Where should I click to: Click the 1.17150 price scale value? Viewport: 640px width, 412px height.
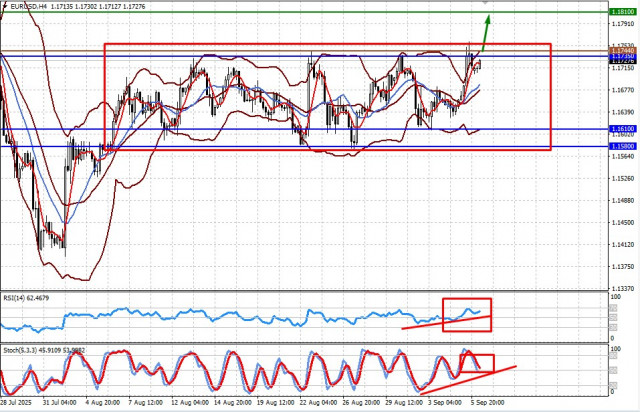623,68
